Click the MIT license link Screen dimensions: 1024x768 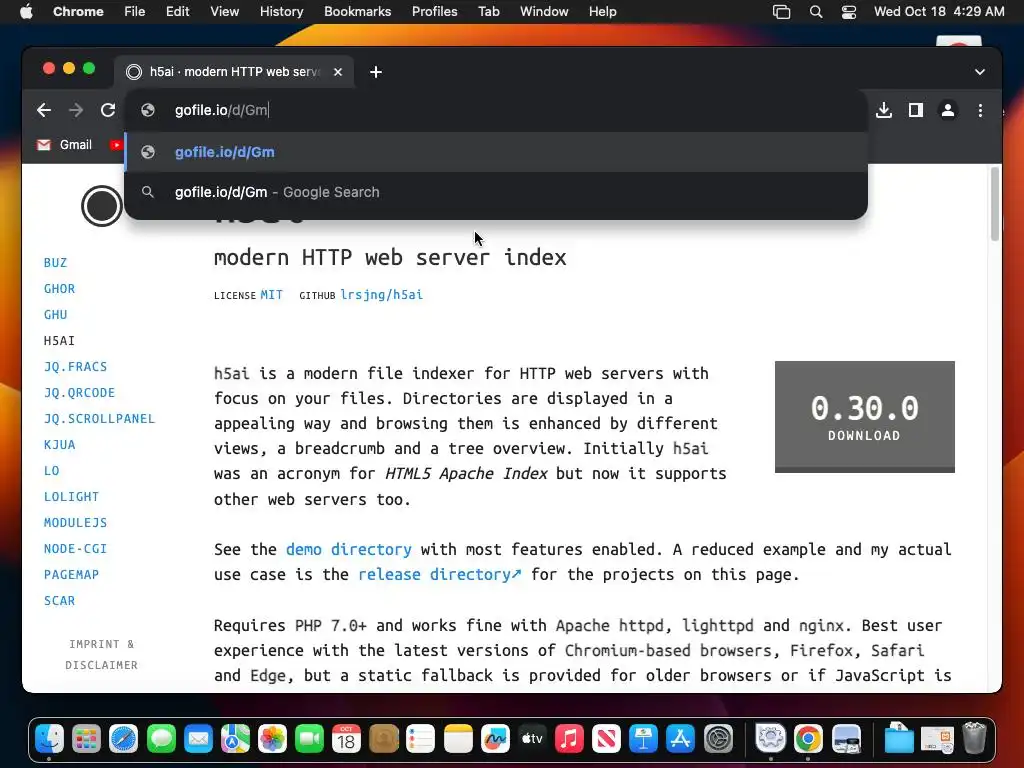pyautogui.click(x=272, y=295)
